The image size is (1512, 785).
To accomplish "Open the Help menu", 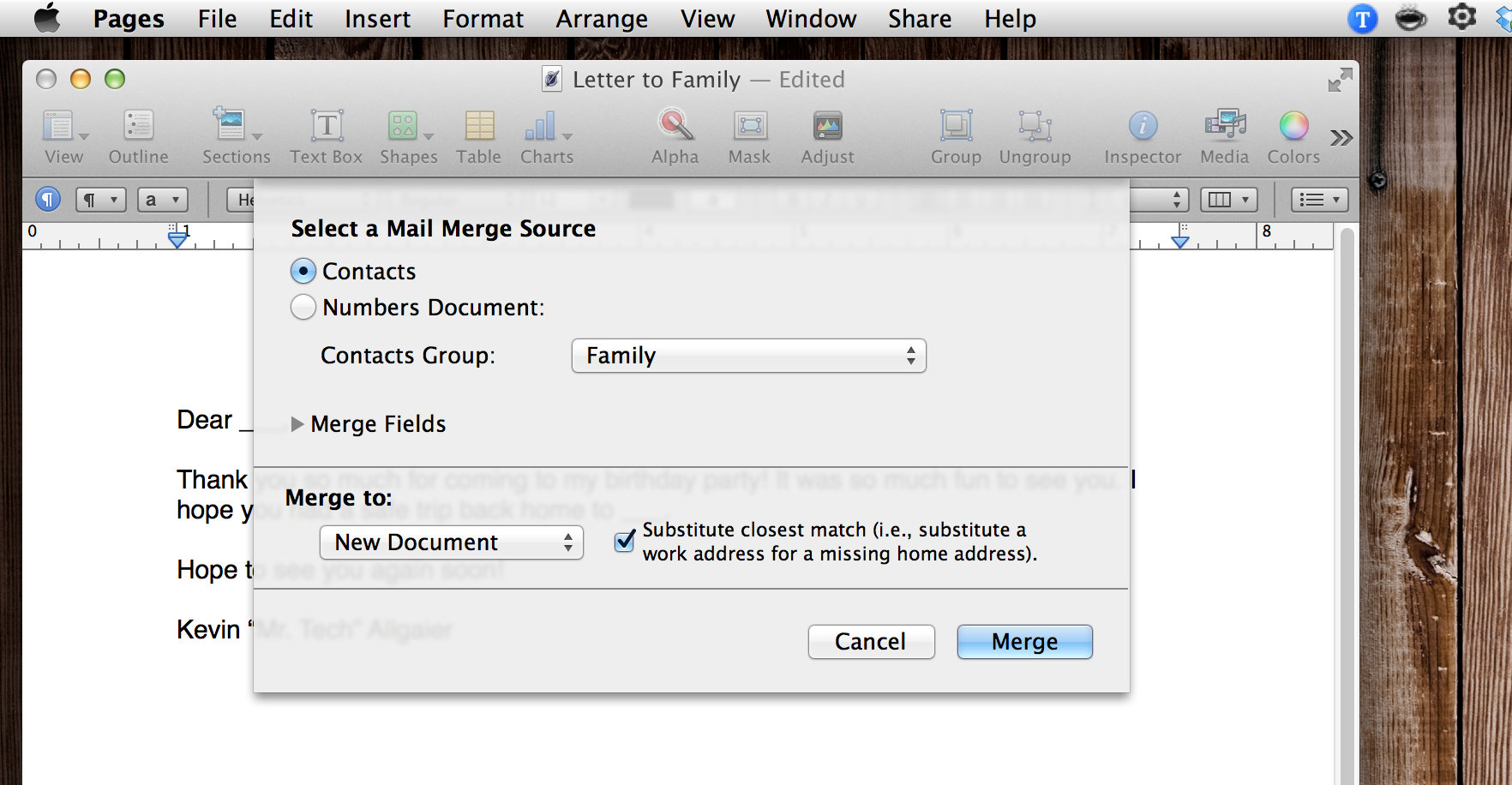I will (x=1010, y=19).
